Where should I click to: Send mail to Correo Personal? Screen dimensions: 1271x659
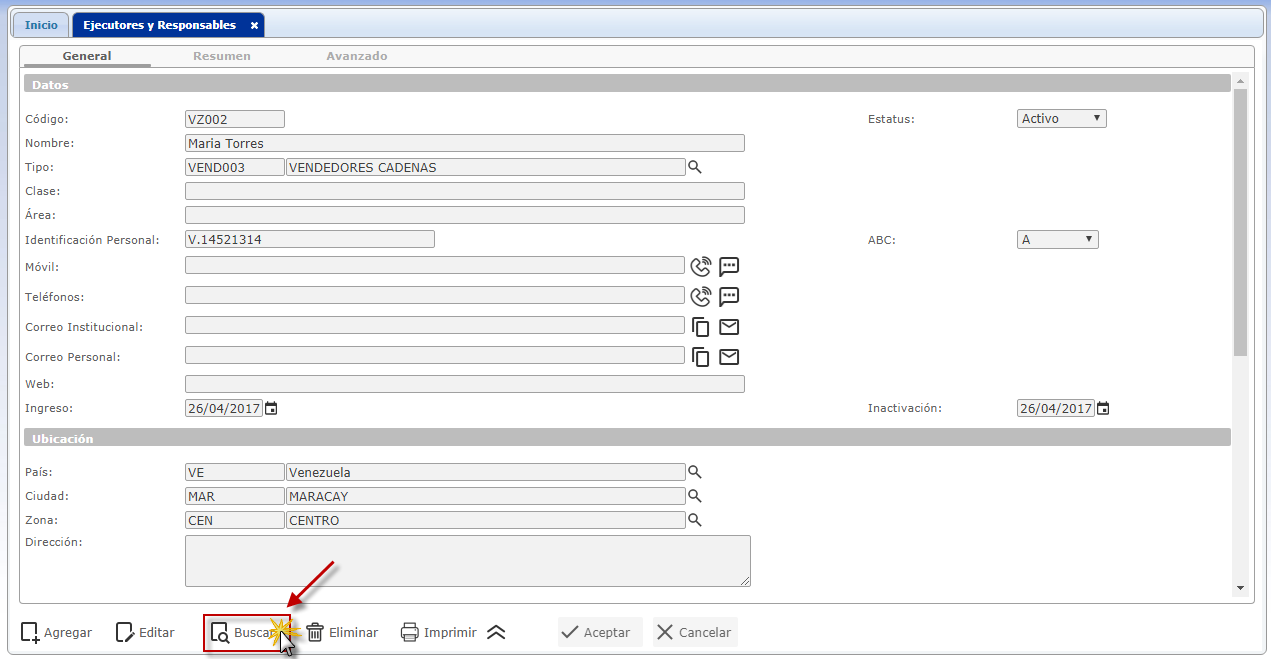(x=729, y=357)
